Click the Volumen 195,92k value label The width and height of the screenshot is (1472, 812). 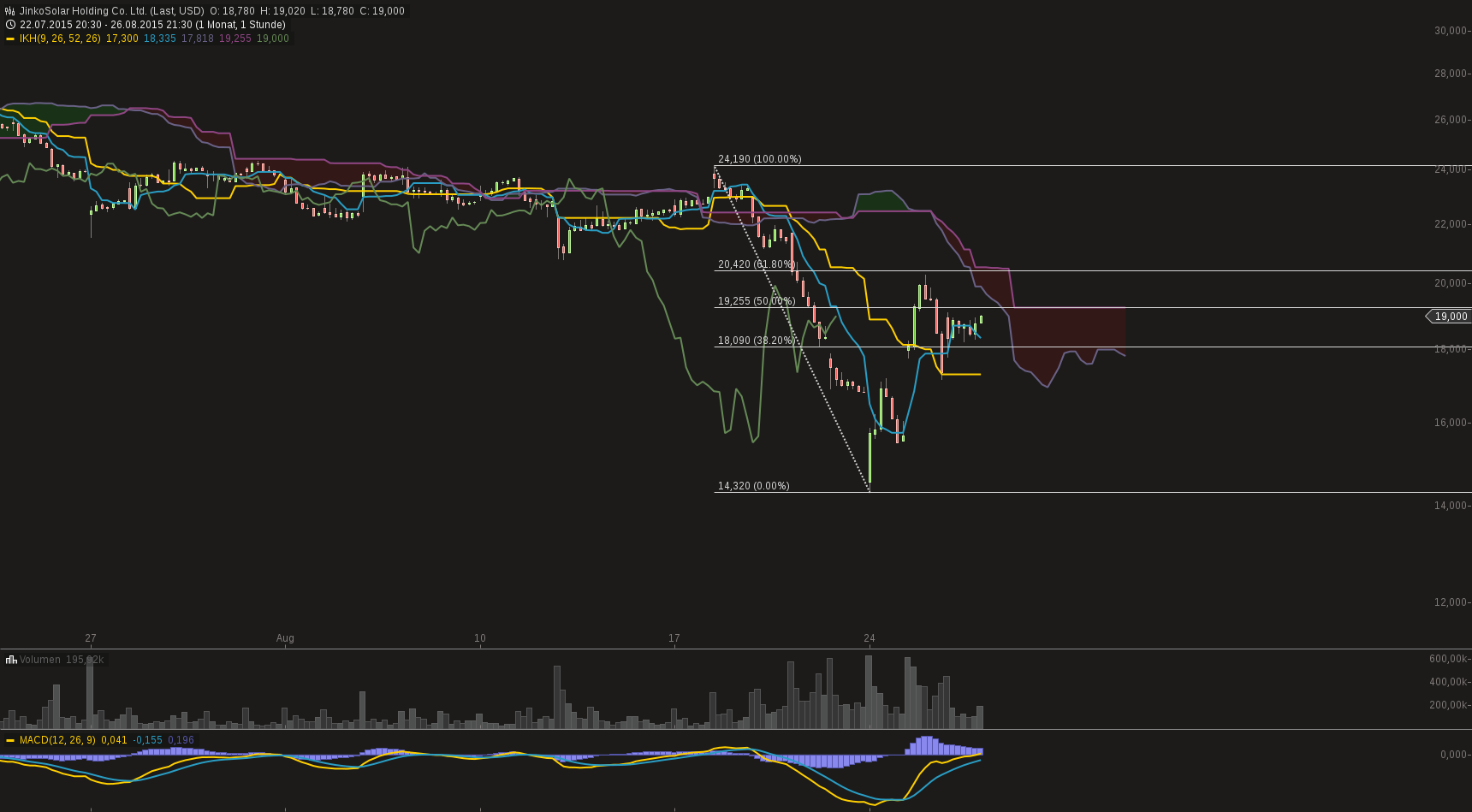click(85, 659)
